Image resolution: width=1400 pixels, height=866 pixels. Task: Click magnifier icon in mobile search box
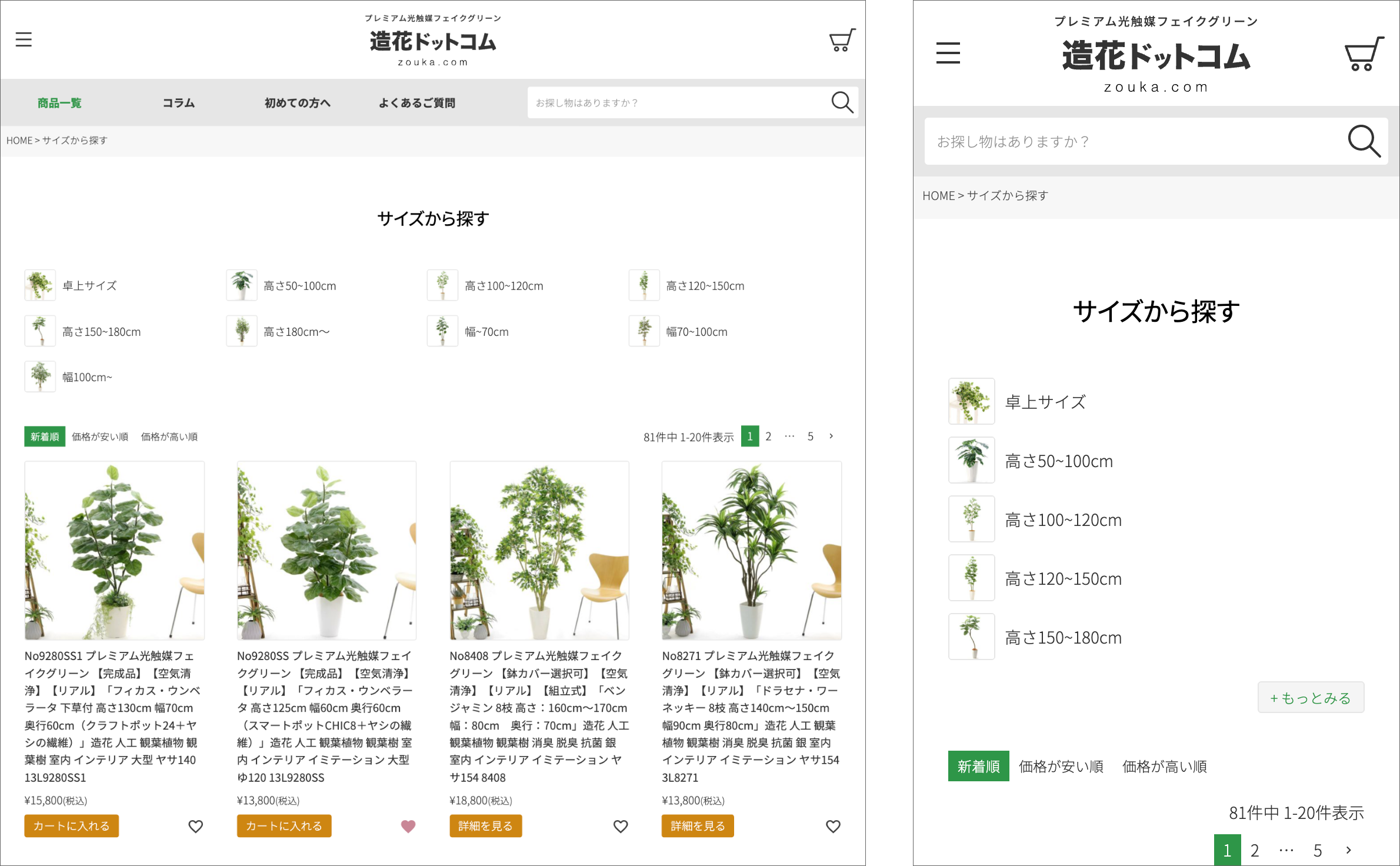[x=1363, y=141]
